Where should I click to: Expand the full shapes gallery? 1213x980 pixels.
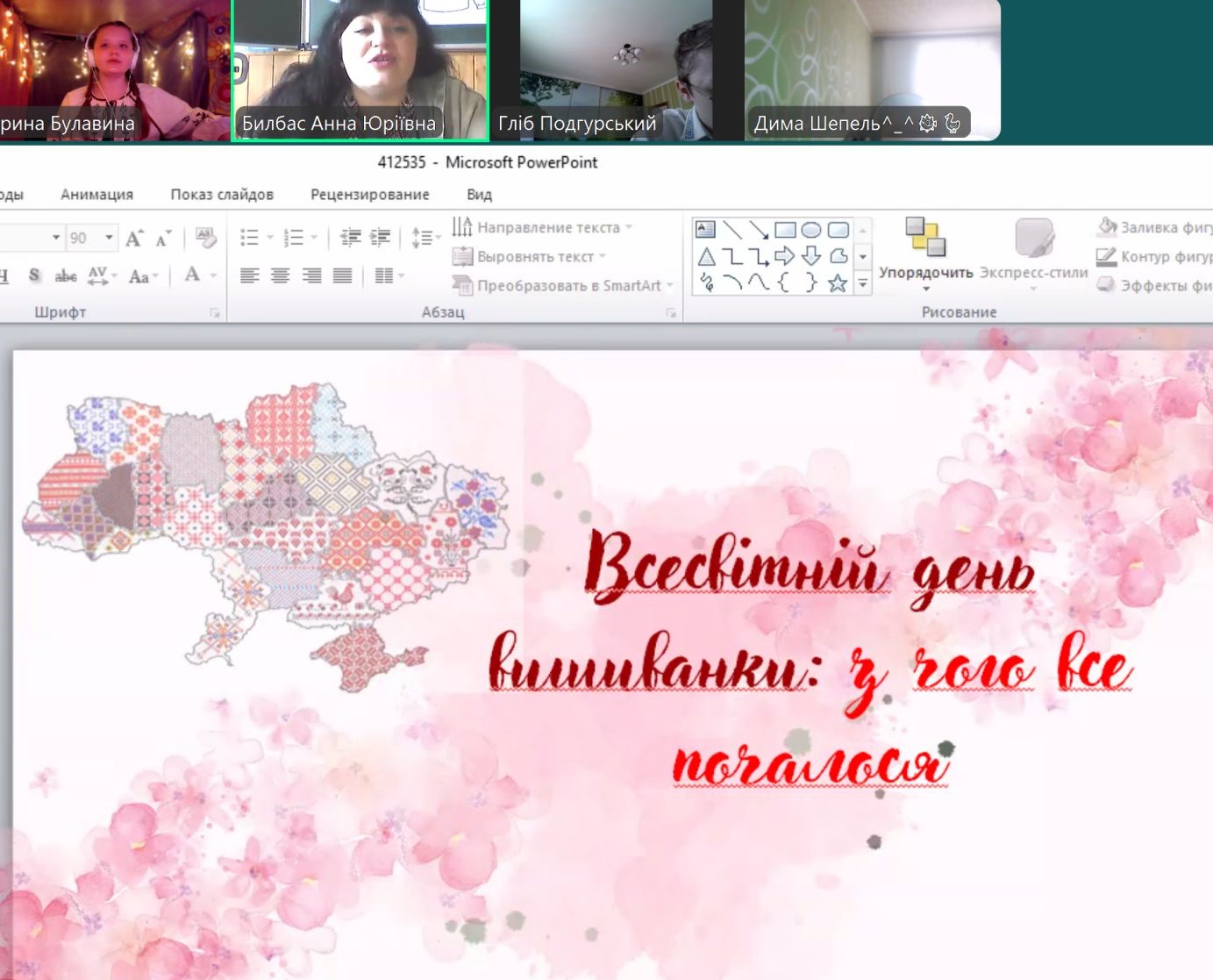[x=863, y=283]
